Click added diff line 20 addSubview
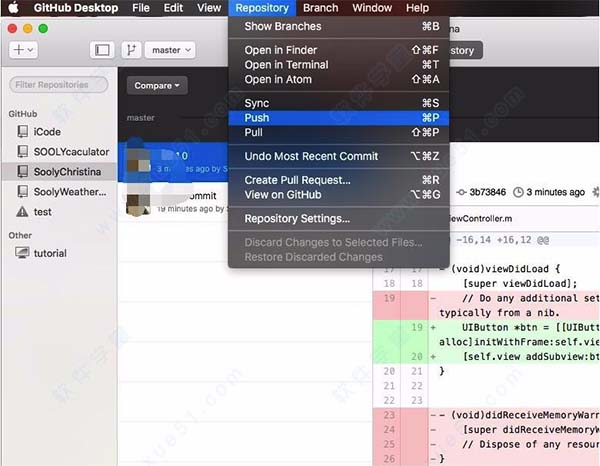 click(486, 357)
